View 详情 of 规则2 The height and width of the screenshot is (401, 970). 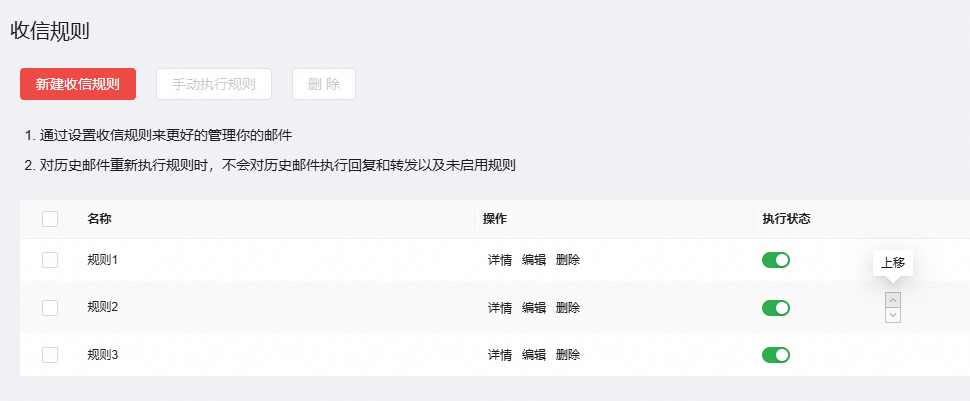(500, 307)
